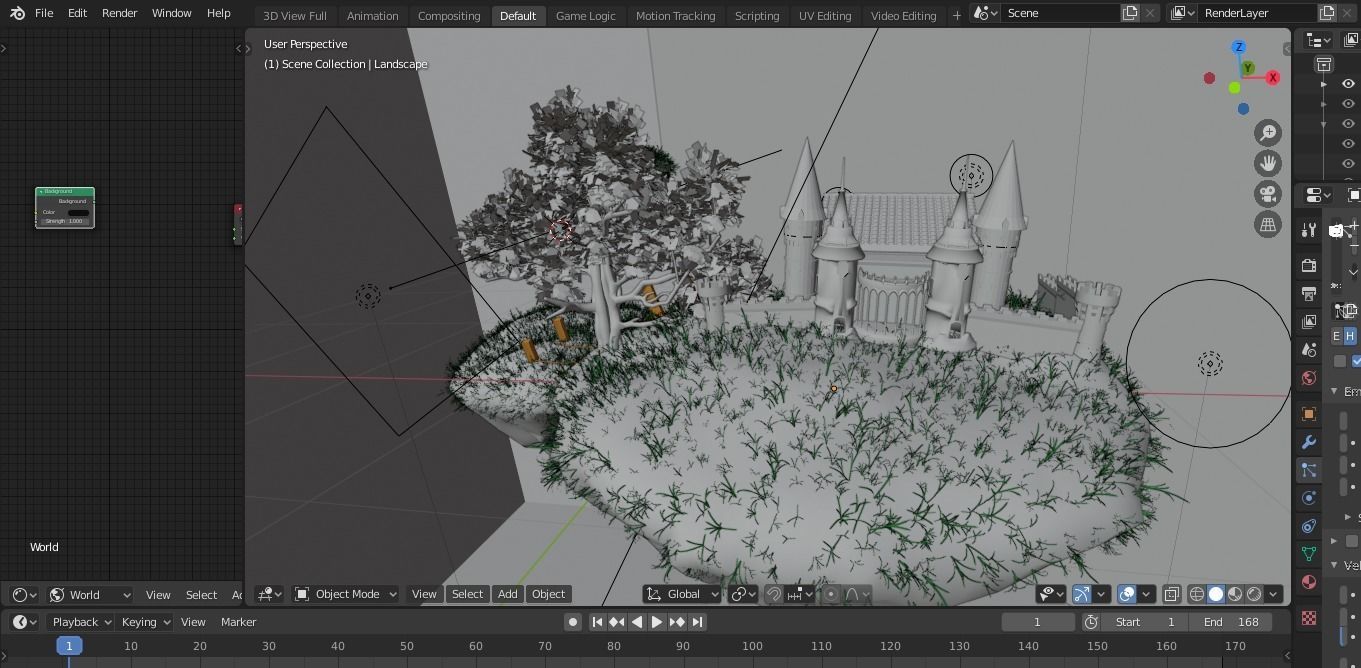Open the Help menu
The height and width of the screenshot is (668, 1361).
(x=218, y=13)
